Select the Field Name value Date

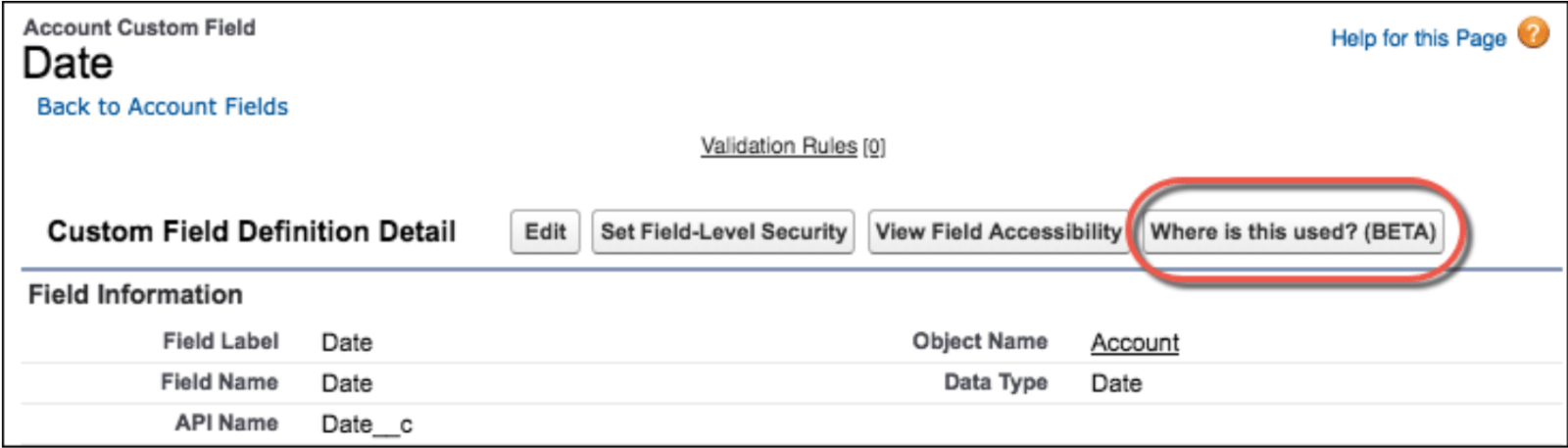coord(347,383)
